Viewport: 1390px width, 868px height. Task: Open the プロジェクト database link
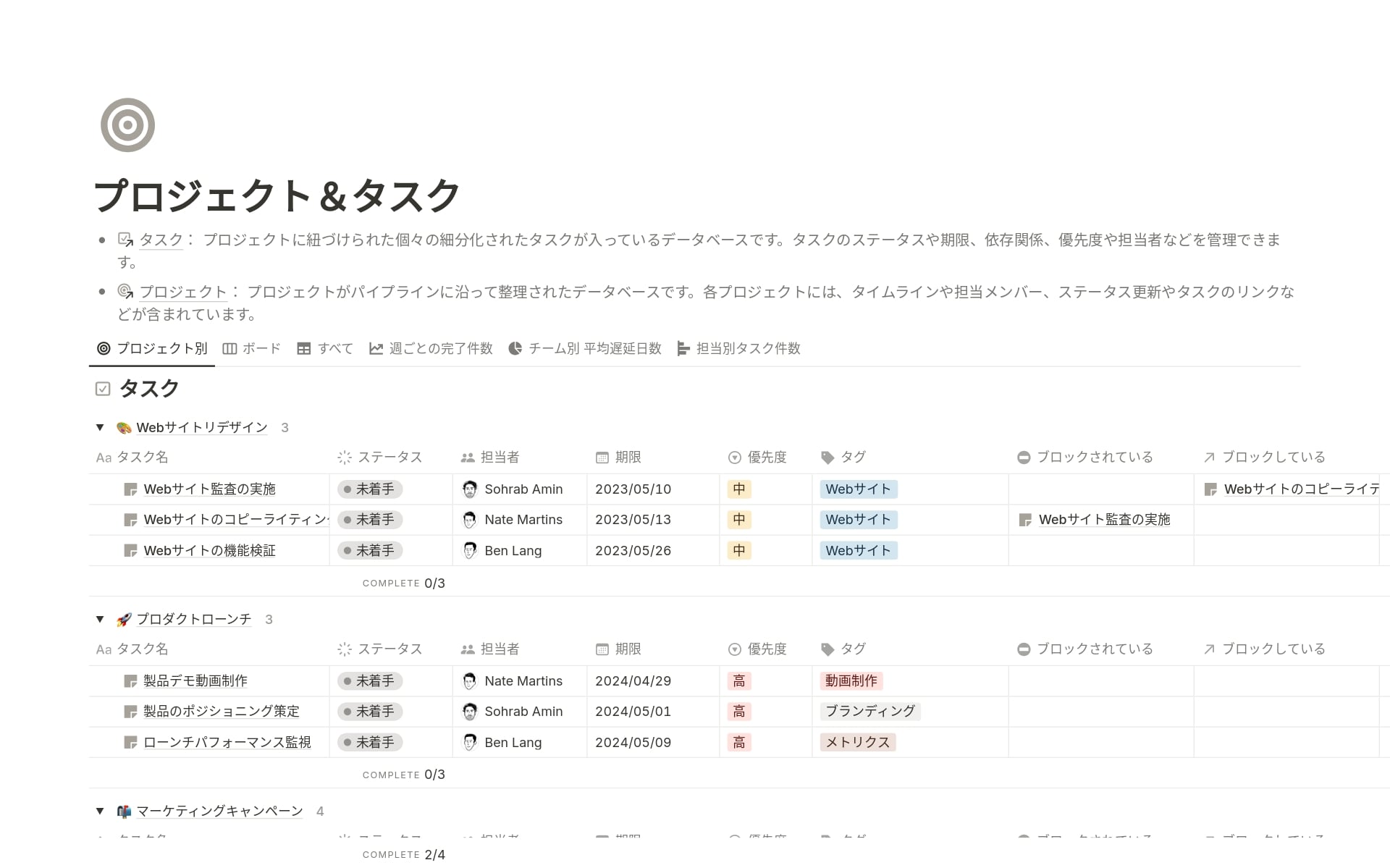[x=182, y=292]
